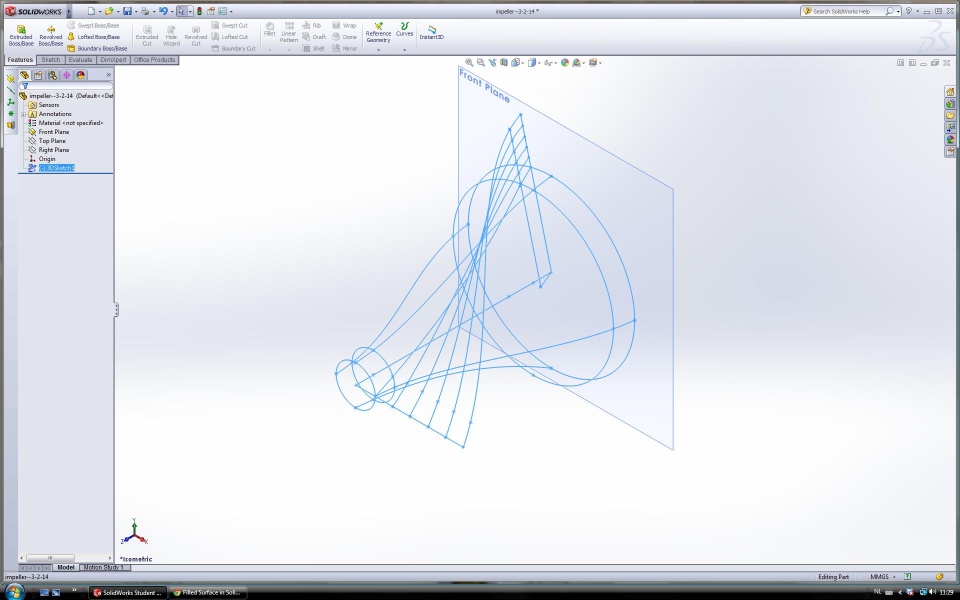
Task: Select 3DSketch1 in feature tree
Action: 51,168
